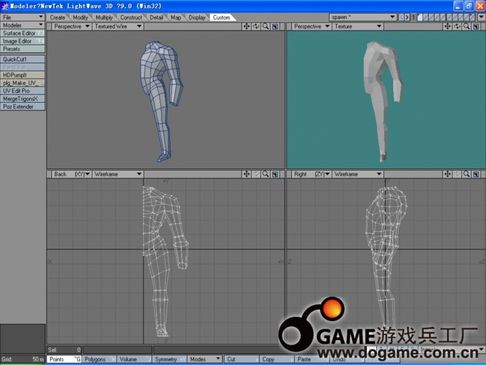
Task: Select Polygons selection mode
Action: coord(99,359)
